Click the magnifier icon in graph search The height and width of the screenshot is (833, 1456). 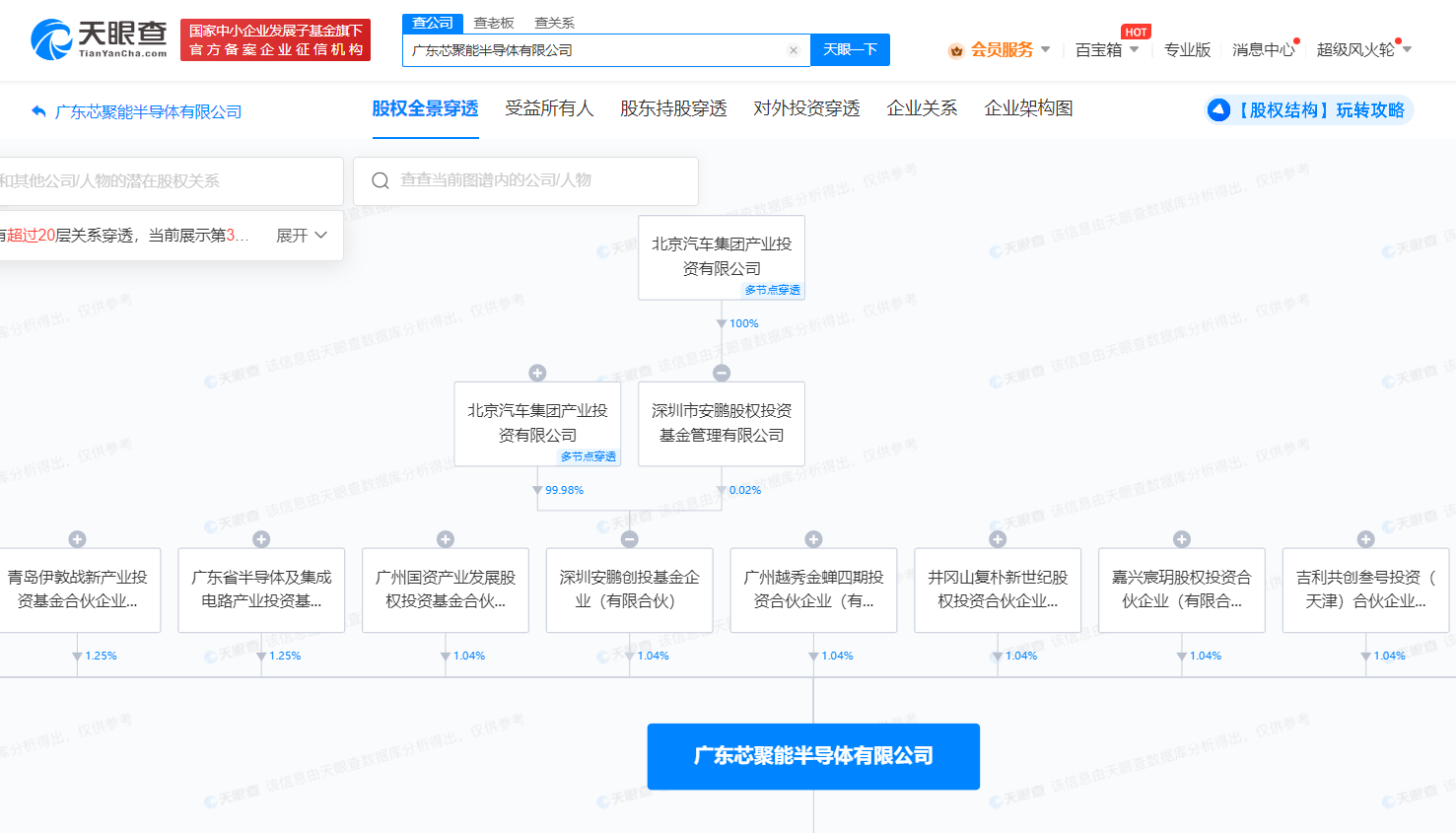point(381,180)
